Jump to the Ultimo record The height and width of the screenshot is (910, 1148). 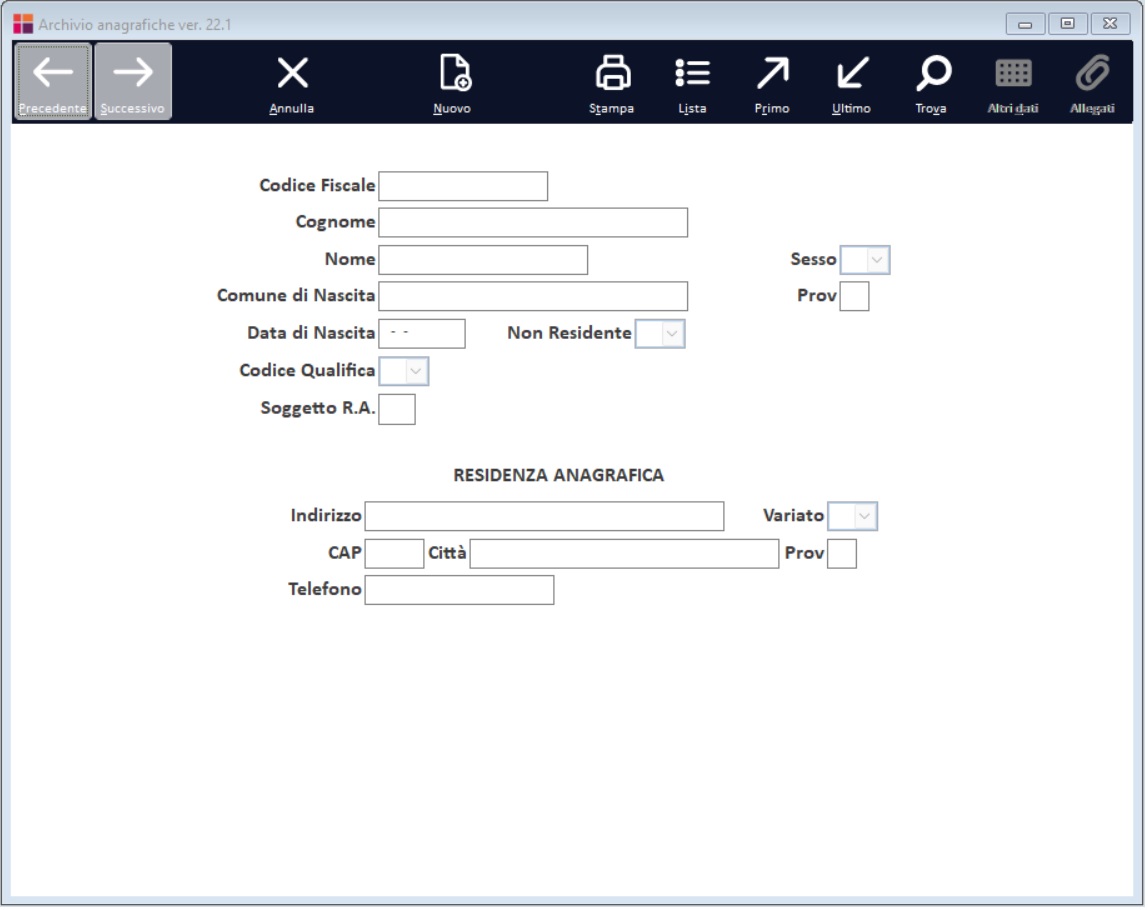pyautogui.click(x=853, y=84)
